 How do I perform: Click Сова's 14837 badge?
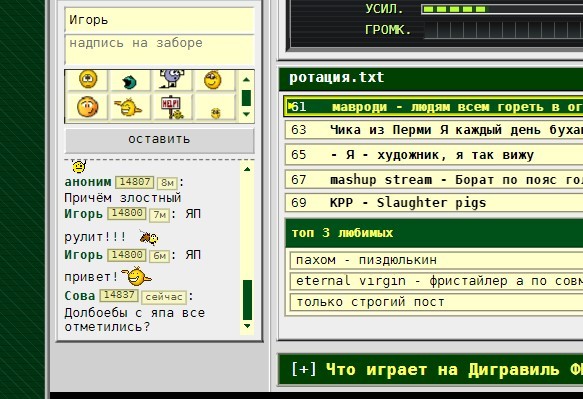click(119, 295)
